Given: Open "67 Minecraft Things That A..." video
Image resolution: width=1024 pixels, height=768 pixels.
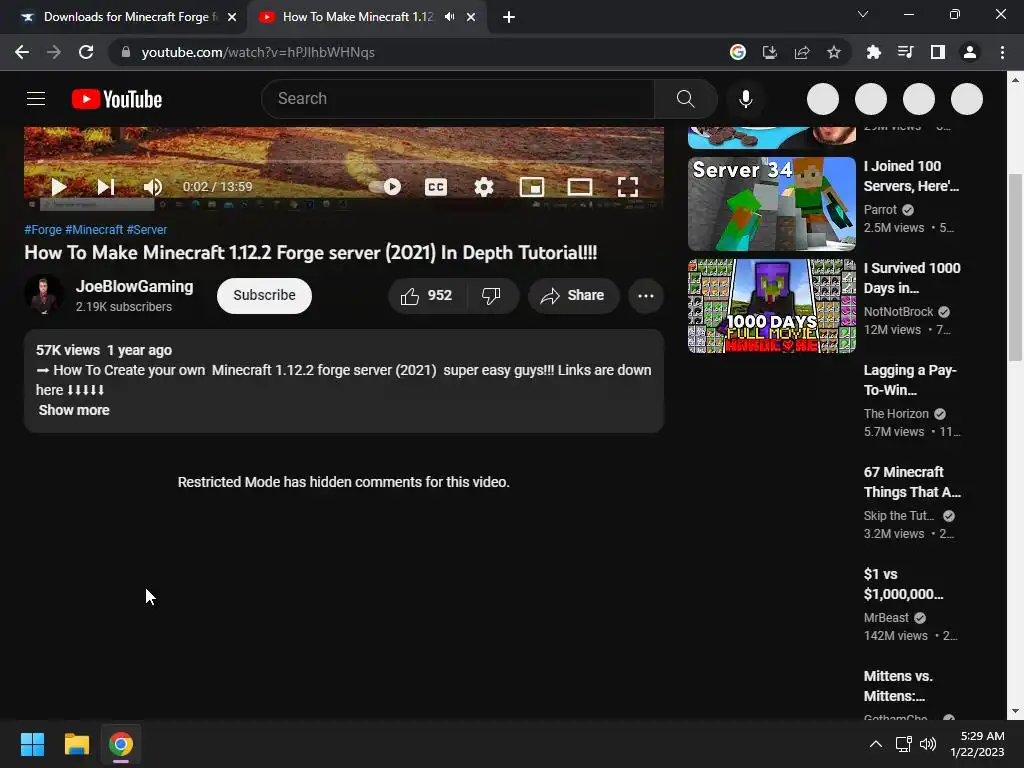Looking at the screenshot, I should [x=912, y=482].
